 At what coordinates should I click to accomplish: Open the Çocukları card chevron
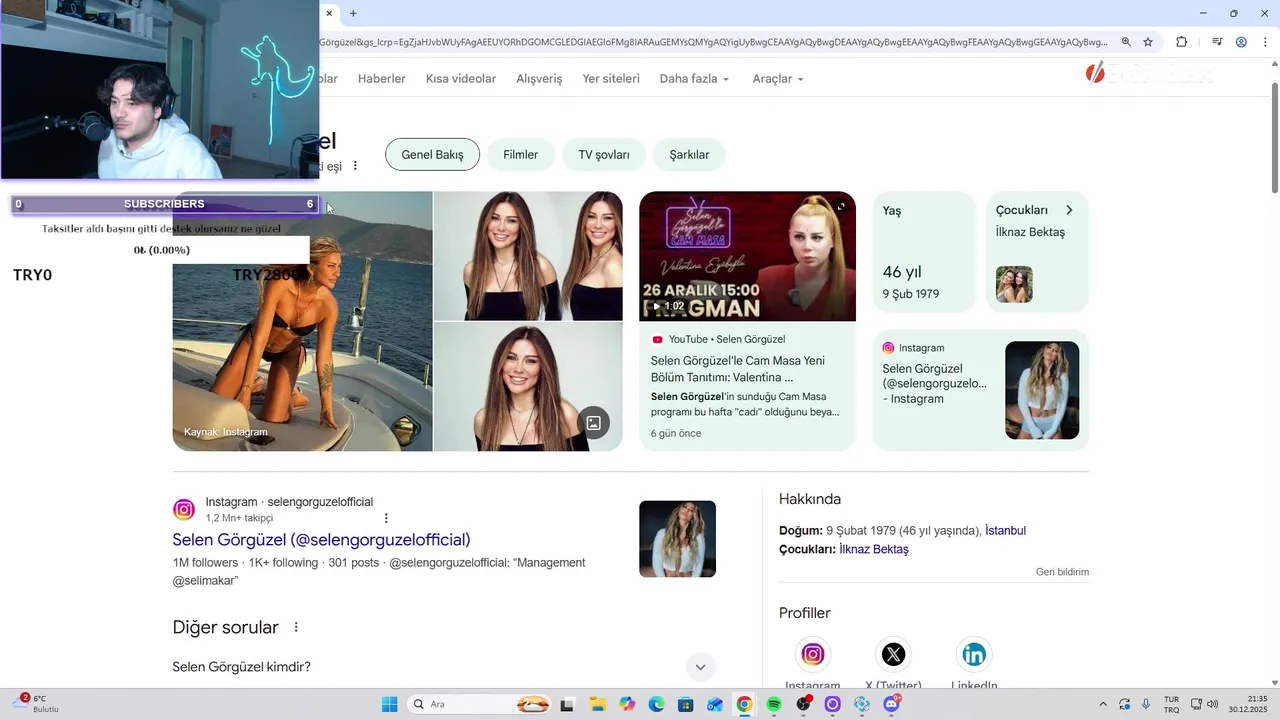coord(1069,210)
